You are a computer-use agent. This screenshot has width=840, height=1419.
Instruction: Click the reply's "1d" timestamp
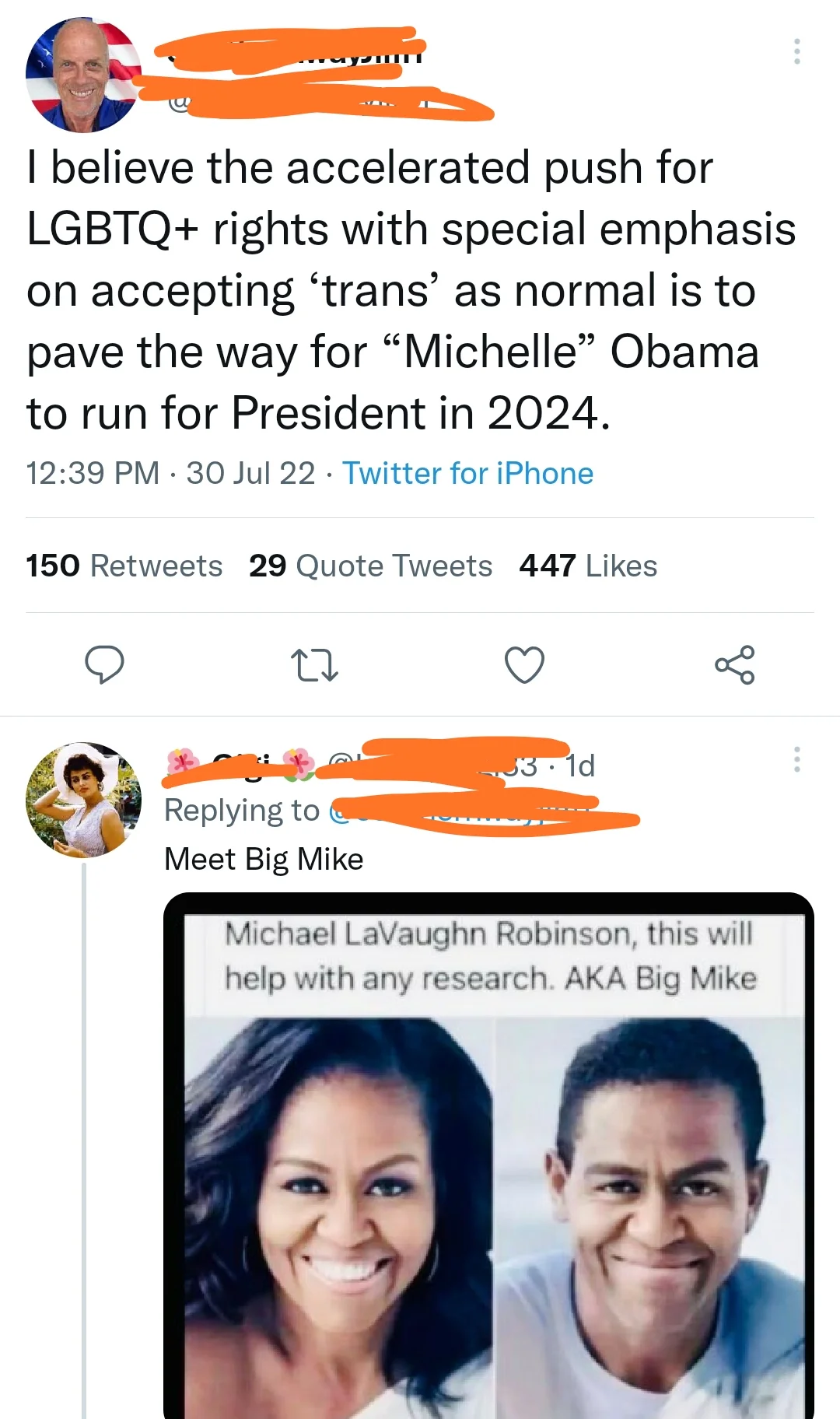580,766
